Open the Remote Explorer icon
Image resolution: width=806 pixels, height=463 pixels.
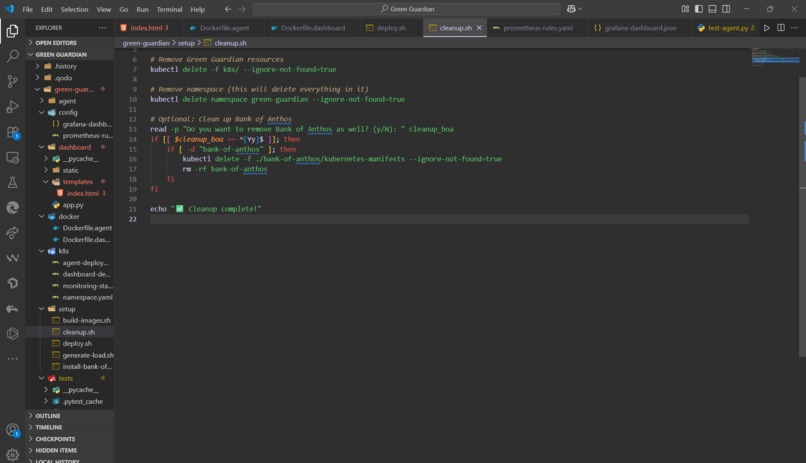12,157
